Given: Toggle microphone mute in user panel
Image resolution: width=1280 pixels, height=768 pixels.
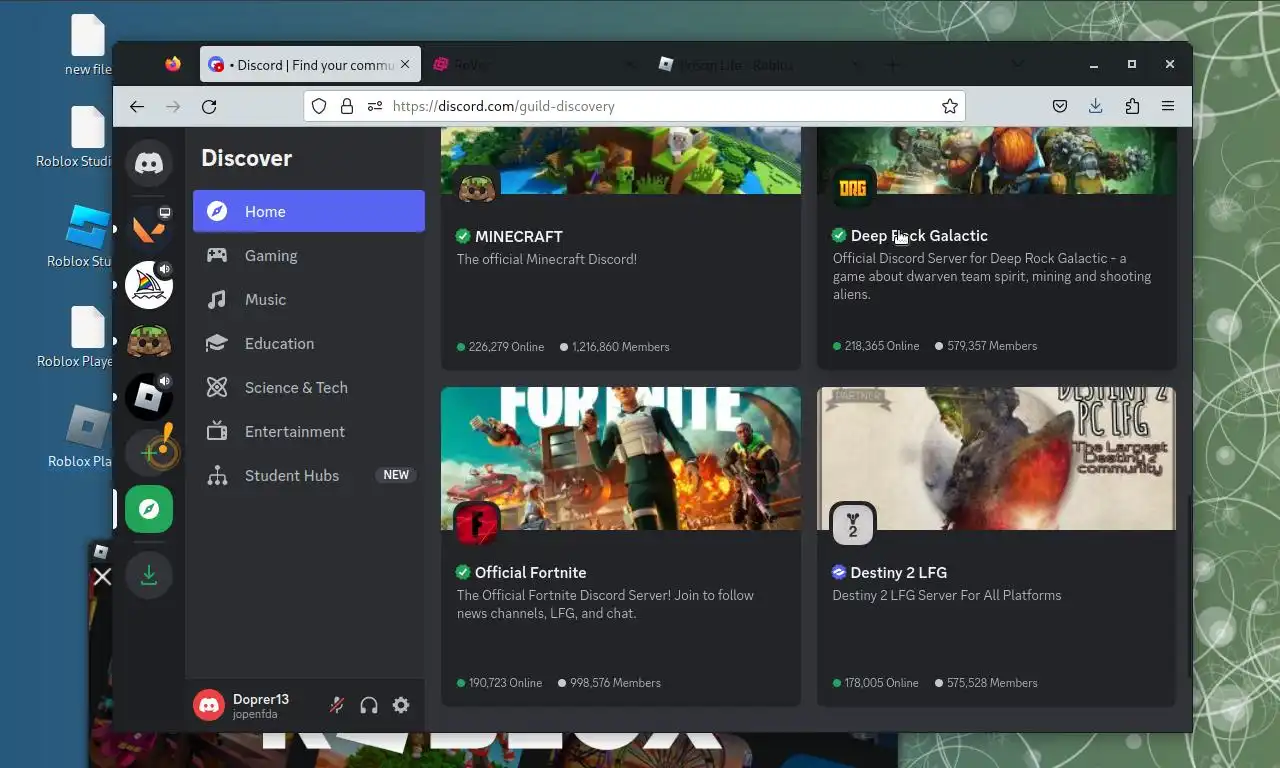Looking at the screenshot, I should click(337, 705).
